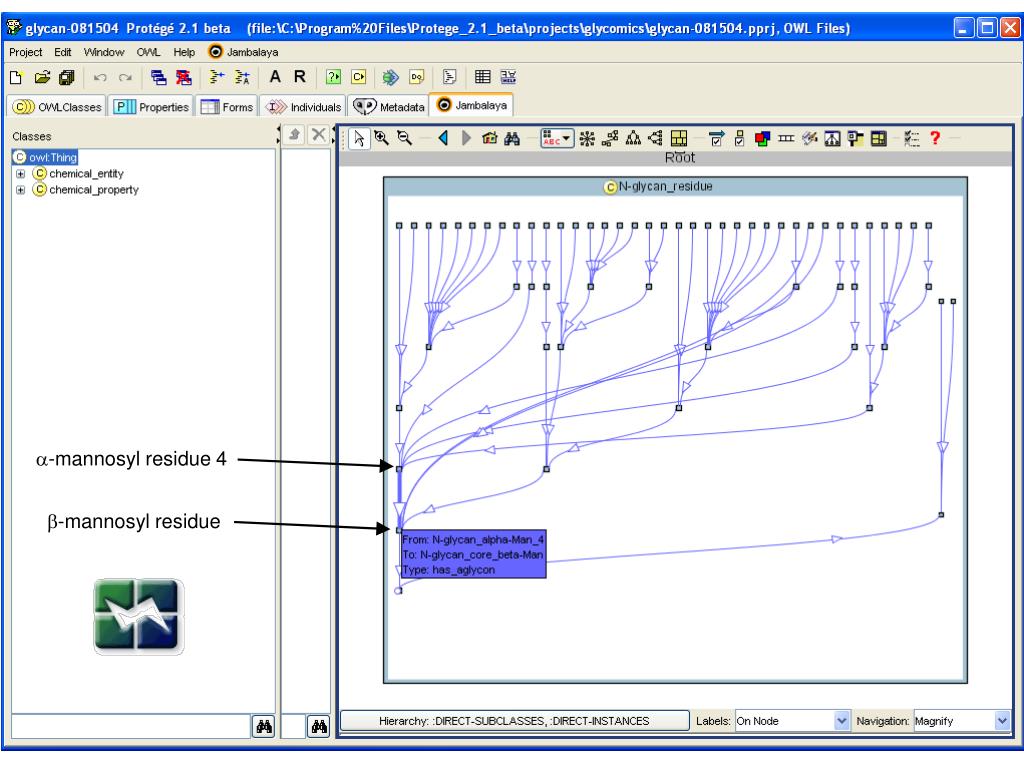Image resolution: width=1024 pixels, height=768 pixels.
Task: Open the OWL menu
Action: click(148, 52)
